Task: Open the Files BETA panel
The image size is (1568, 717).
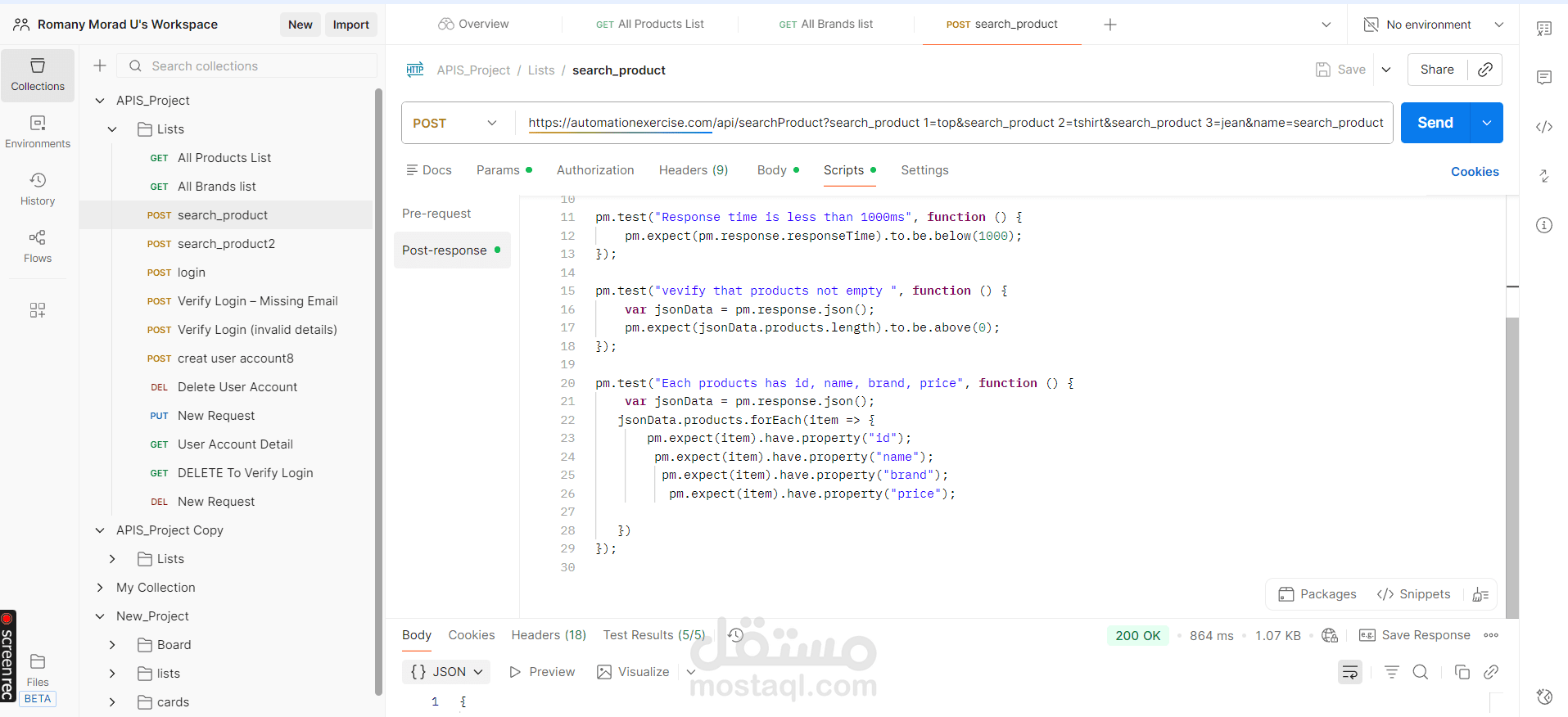Action: [x=38, y=679]
